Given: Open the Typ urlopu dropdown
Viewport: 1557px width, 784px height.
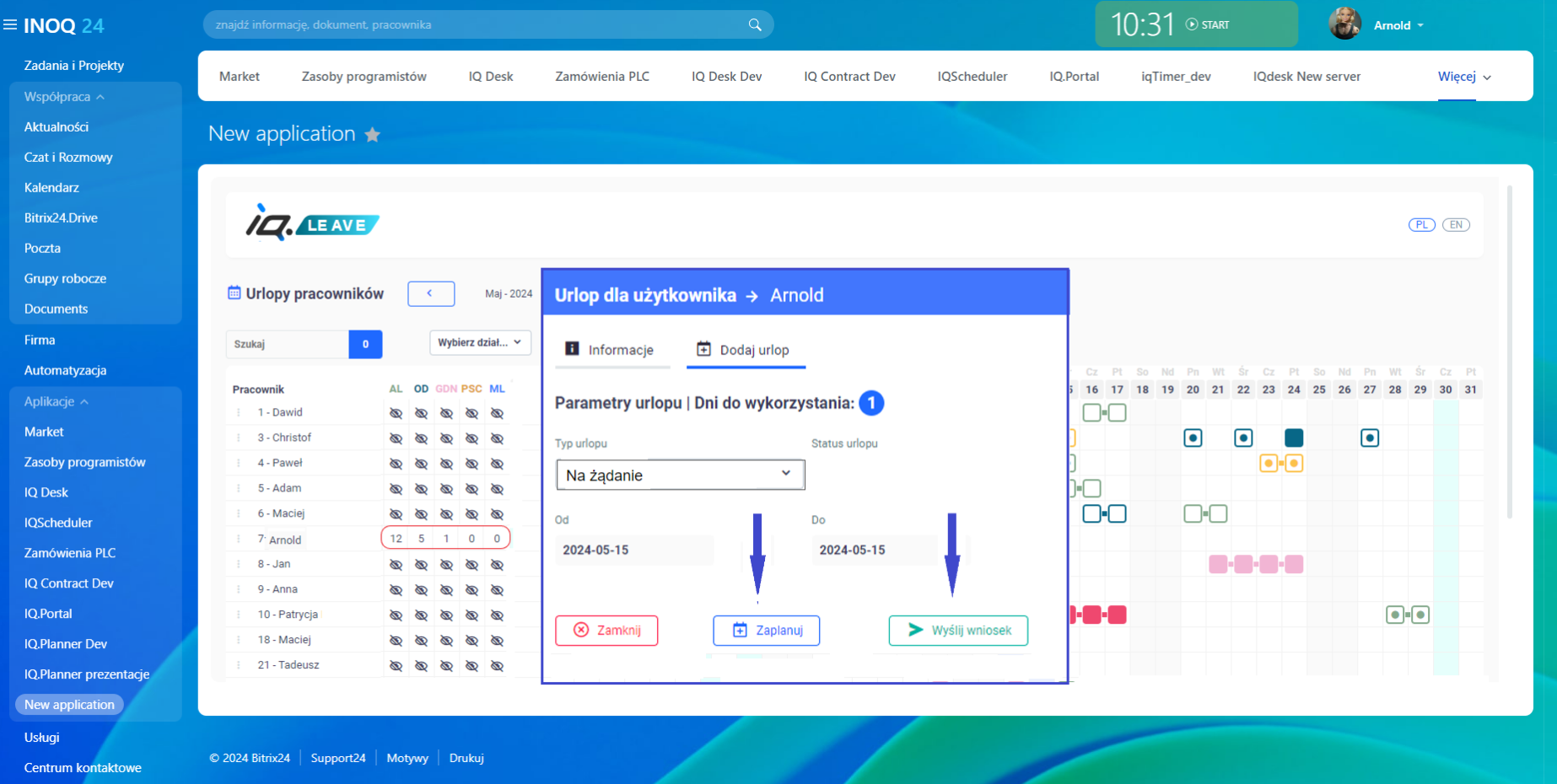Looking at the screenshot, I should point(680,475).
